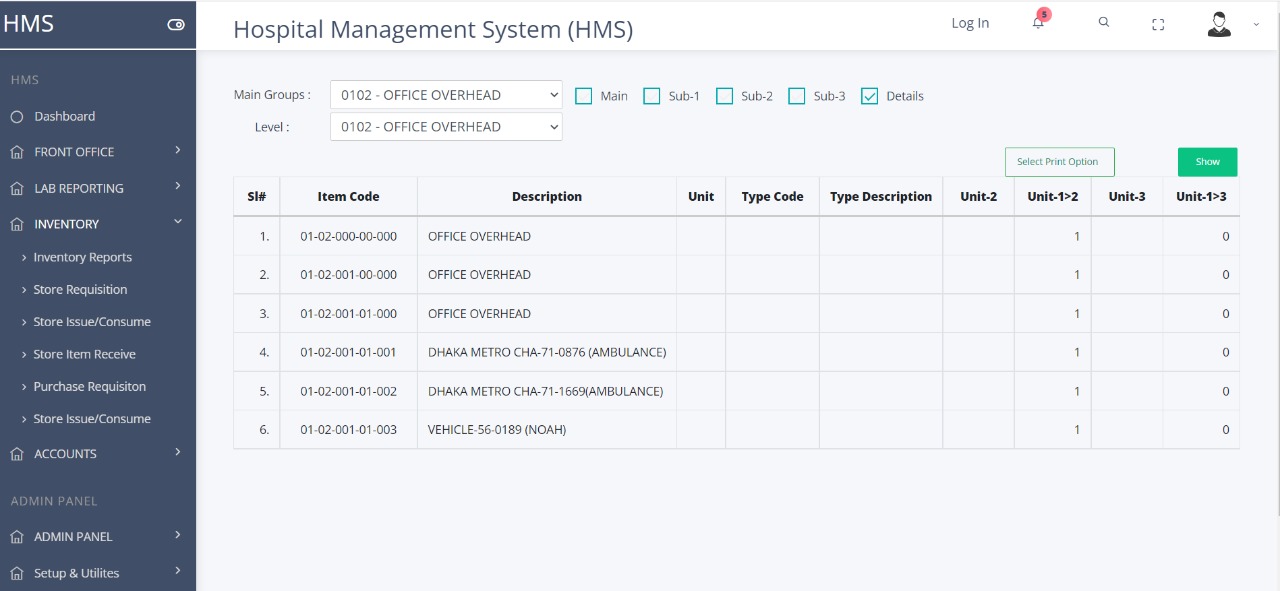This screenshot has width=1280, height=591.
Task: Click the Show button
Action: tap(1207, 161)
